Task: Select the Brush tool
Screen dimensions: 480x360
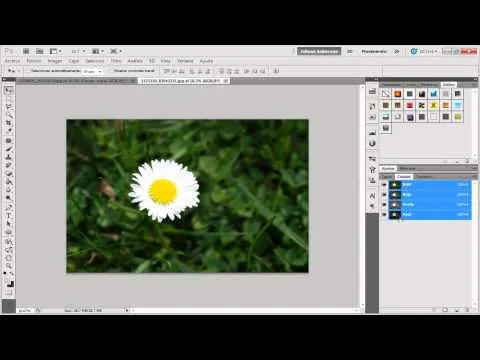Action: (x=9, y=149)
